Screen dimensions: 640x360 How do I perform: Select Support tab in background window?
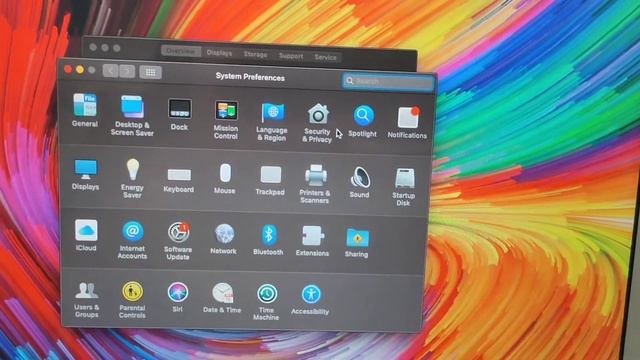(291, 56)
